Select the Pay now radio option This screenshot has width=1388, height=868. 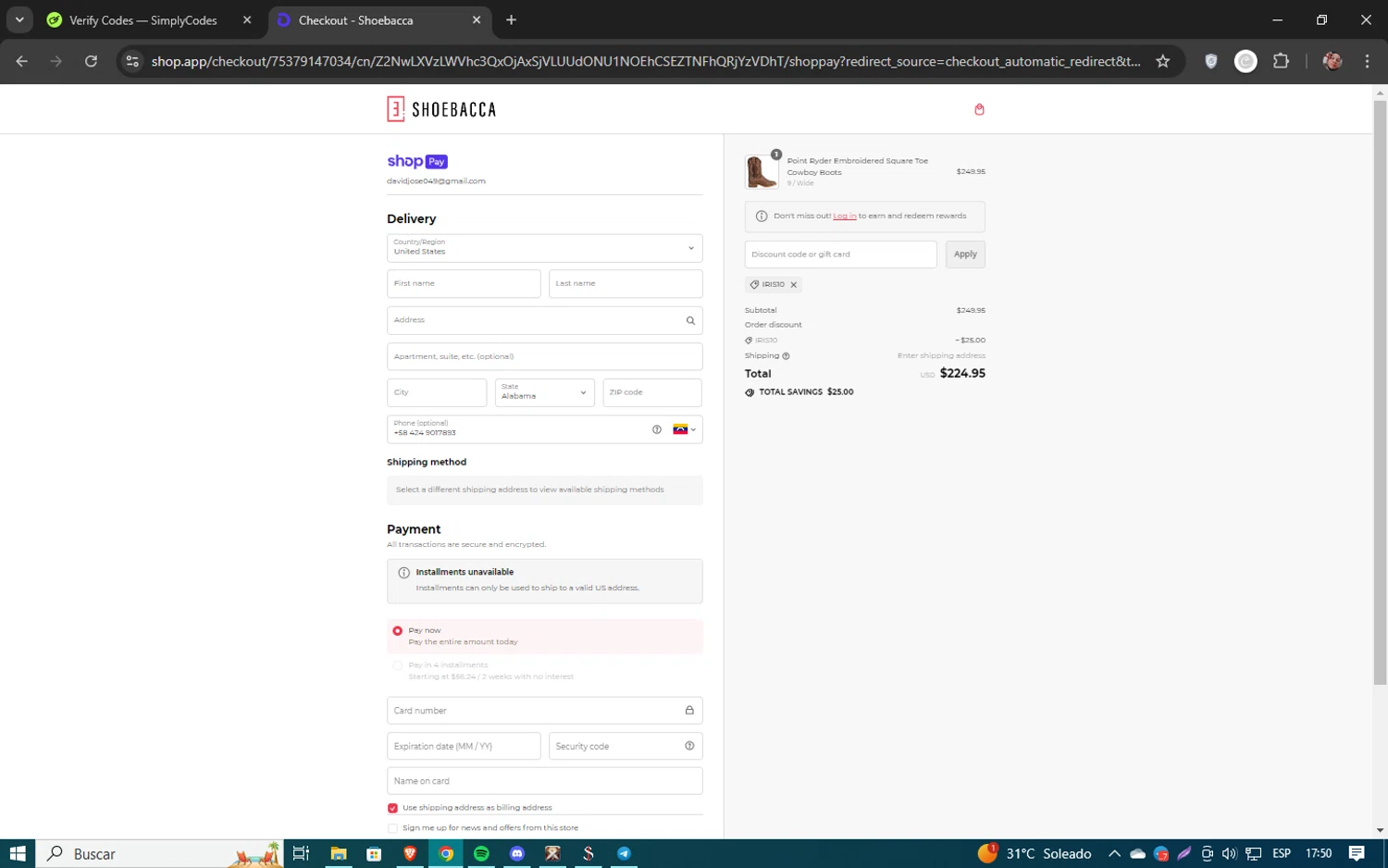(398, 631)
